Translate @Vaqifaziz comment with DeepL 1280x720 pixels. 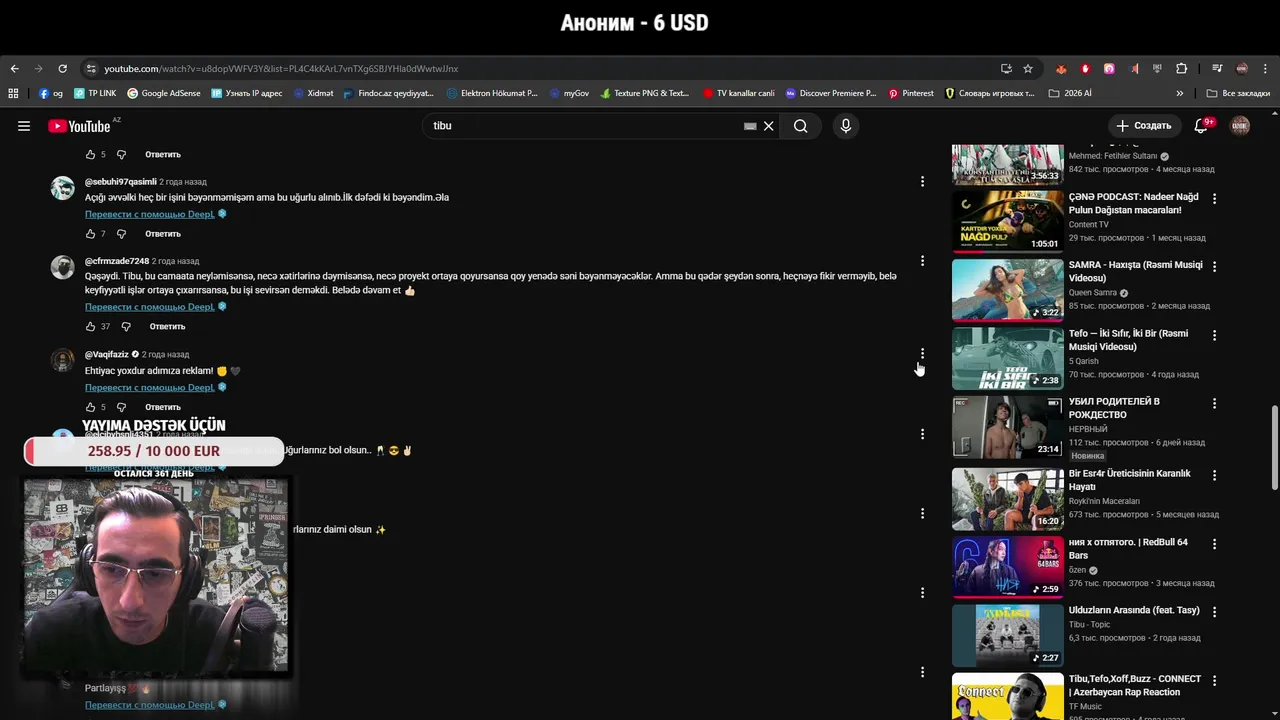pyautogui.click(x=150, y=387)
